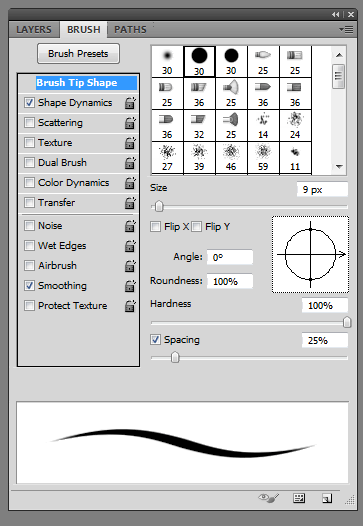Open the Preset Manager icon
Viewport: 363px width, 526px height.
coord(299,498)
